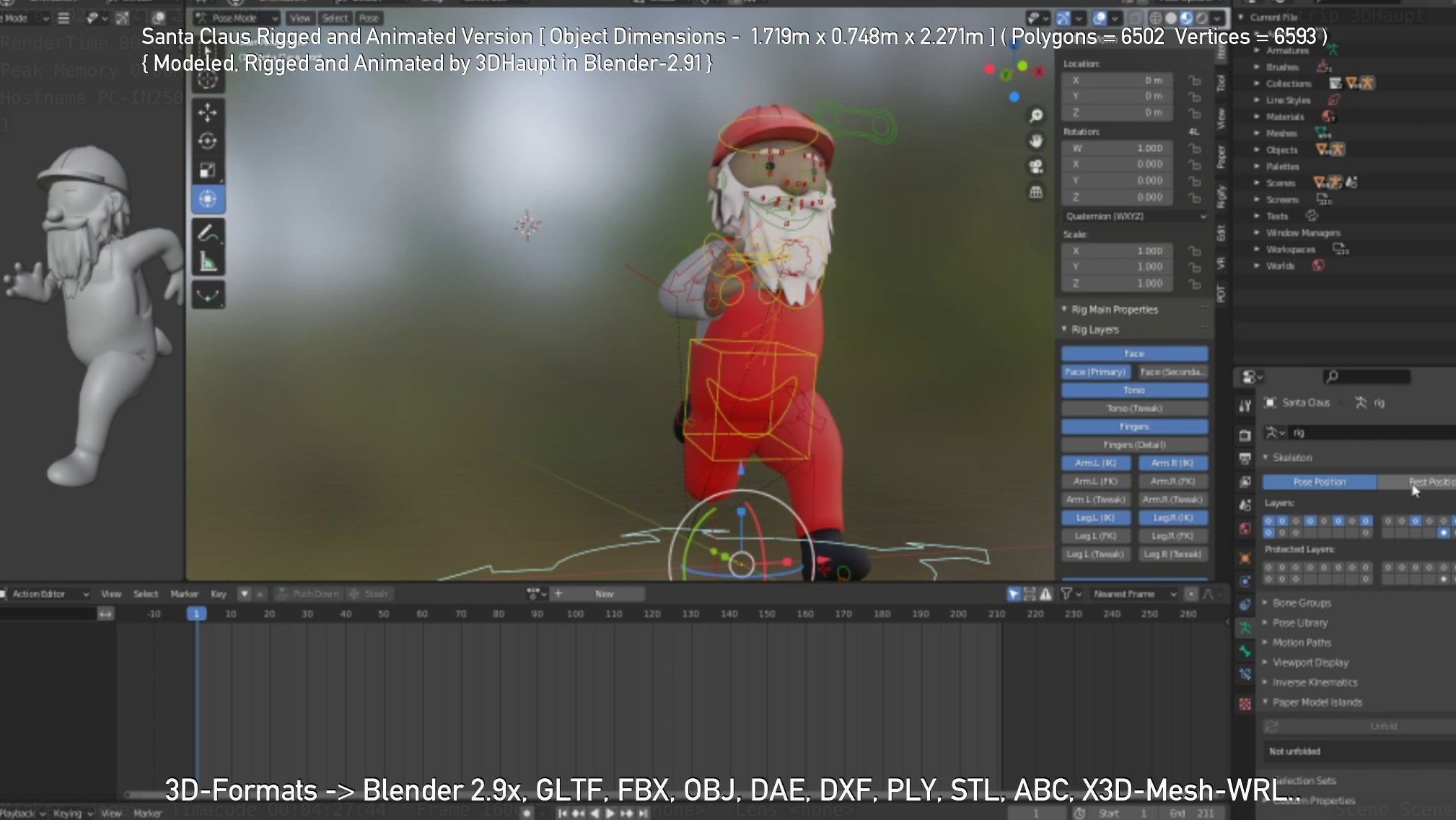The height and width of the screenshot is (820, 1456).
Task: Collapse the Rig Layers panel
Action: (x=1095, y=330)
